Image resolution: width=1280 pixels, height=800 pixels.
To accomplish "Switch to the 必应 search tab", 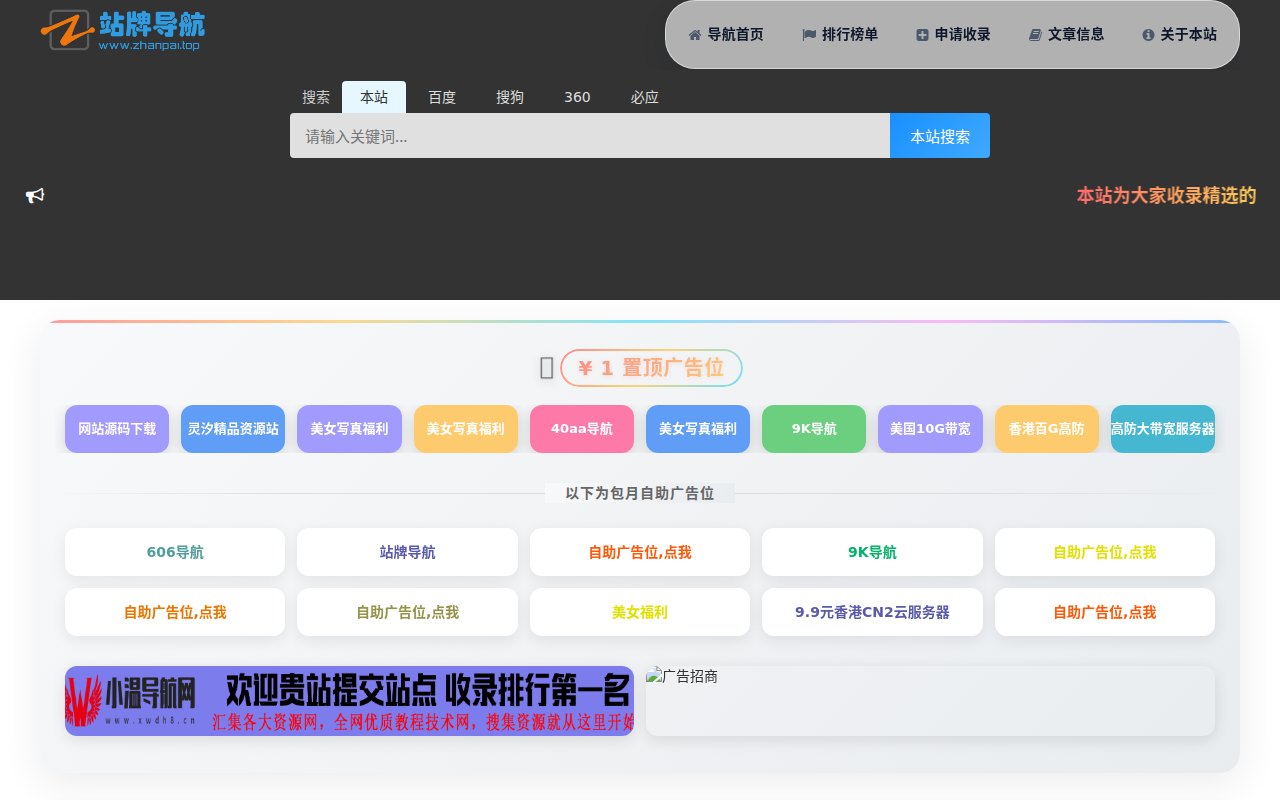I will click(x=645, y=97).
